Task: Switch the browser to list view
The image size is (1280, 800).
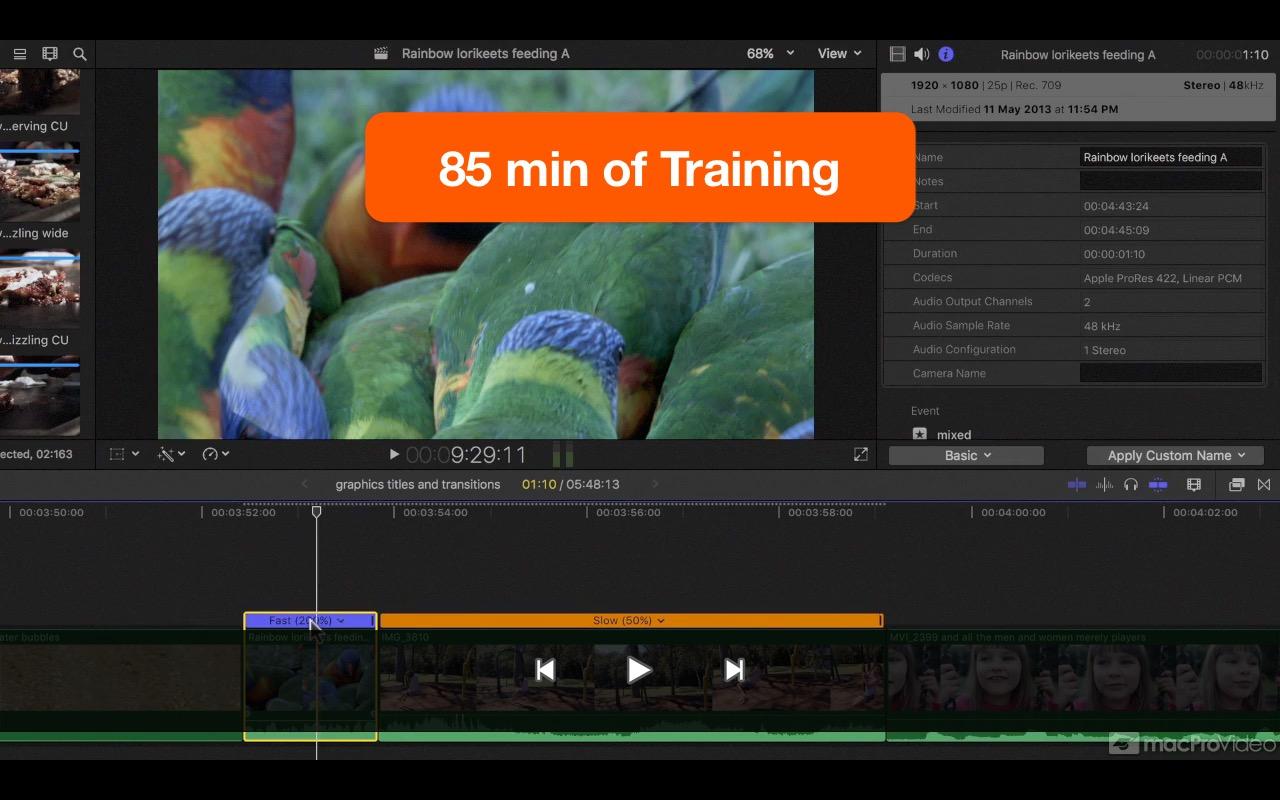Action: (19, 54)
